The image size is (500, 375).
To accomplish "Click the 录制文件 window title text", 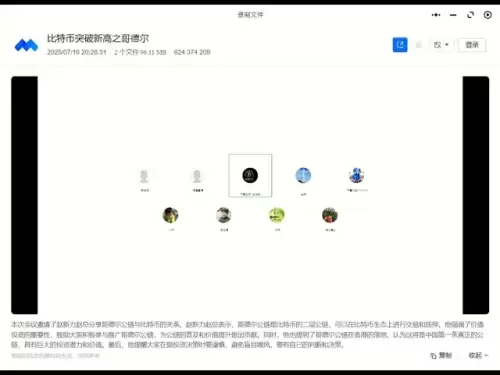I will tap(250, 15).
